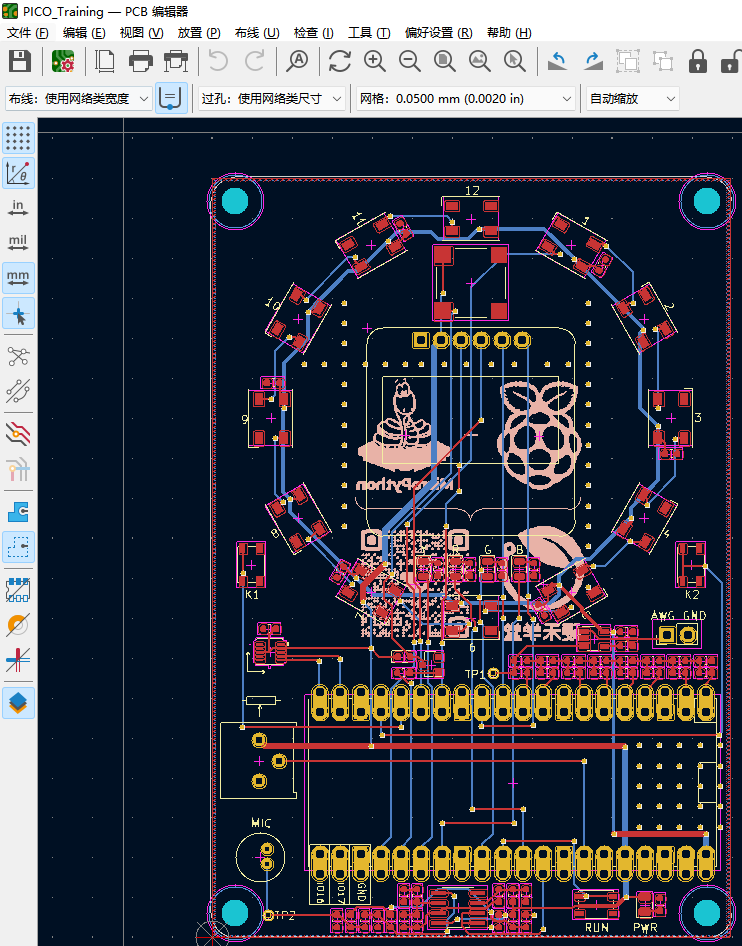
Task: Toggle zone fill display
Action: click(18, 512)
